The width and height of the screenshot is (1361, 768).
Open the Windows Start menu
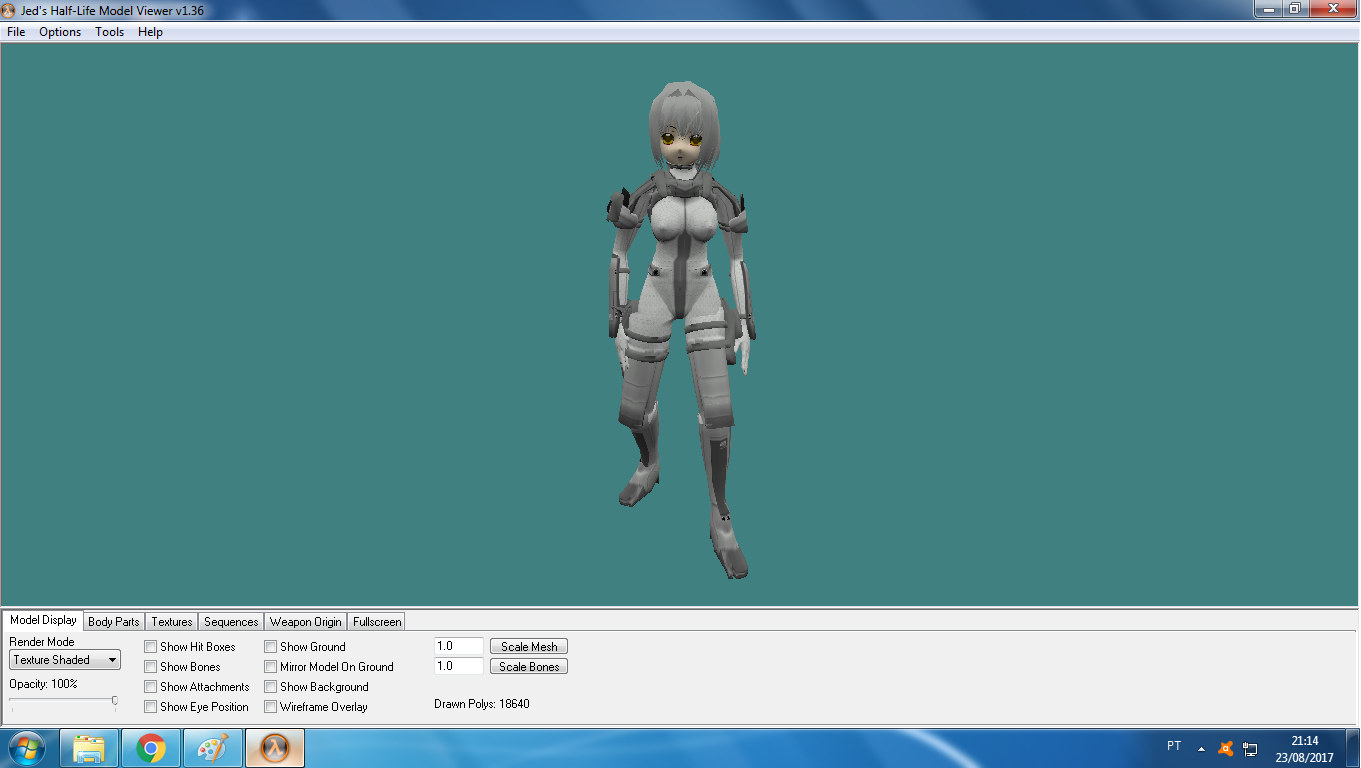(27, 748)
